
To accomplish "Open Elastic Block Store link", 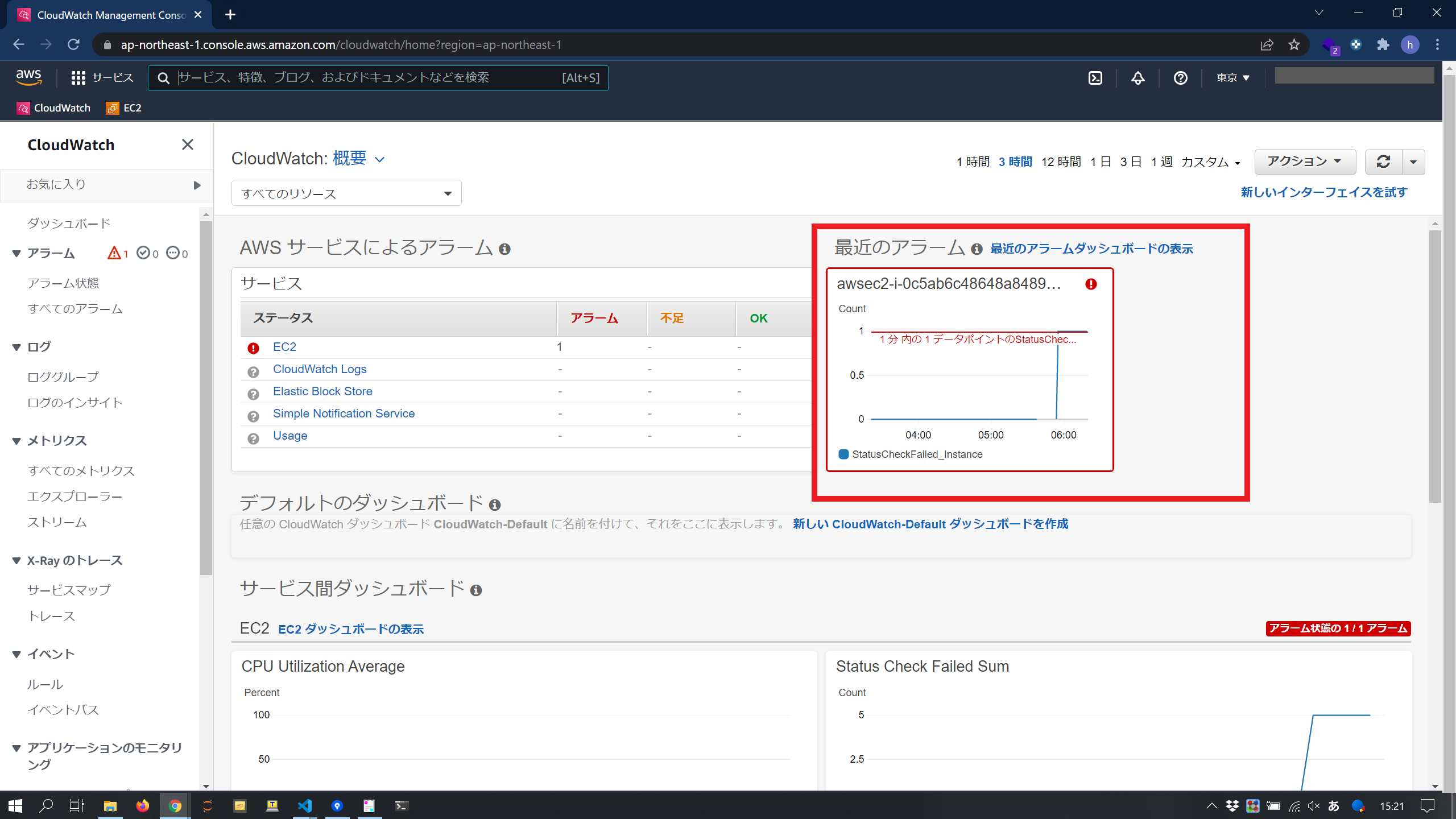I will (x=322, y=391).
